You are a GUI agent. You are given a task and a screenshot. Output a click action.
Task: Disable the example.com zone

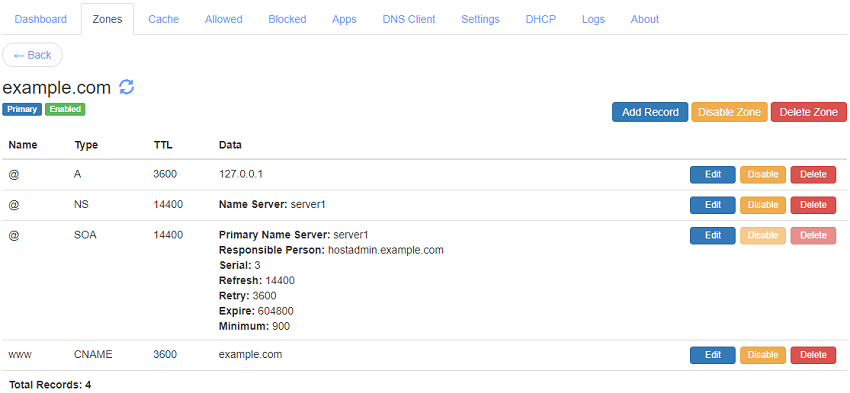729,112
